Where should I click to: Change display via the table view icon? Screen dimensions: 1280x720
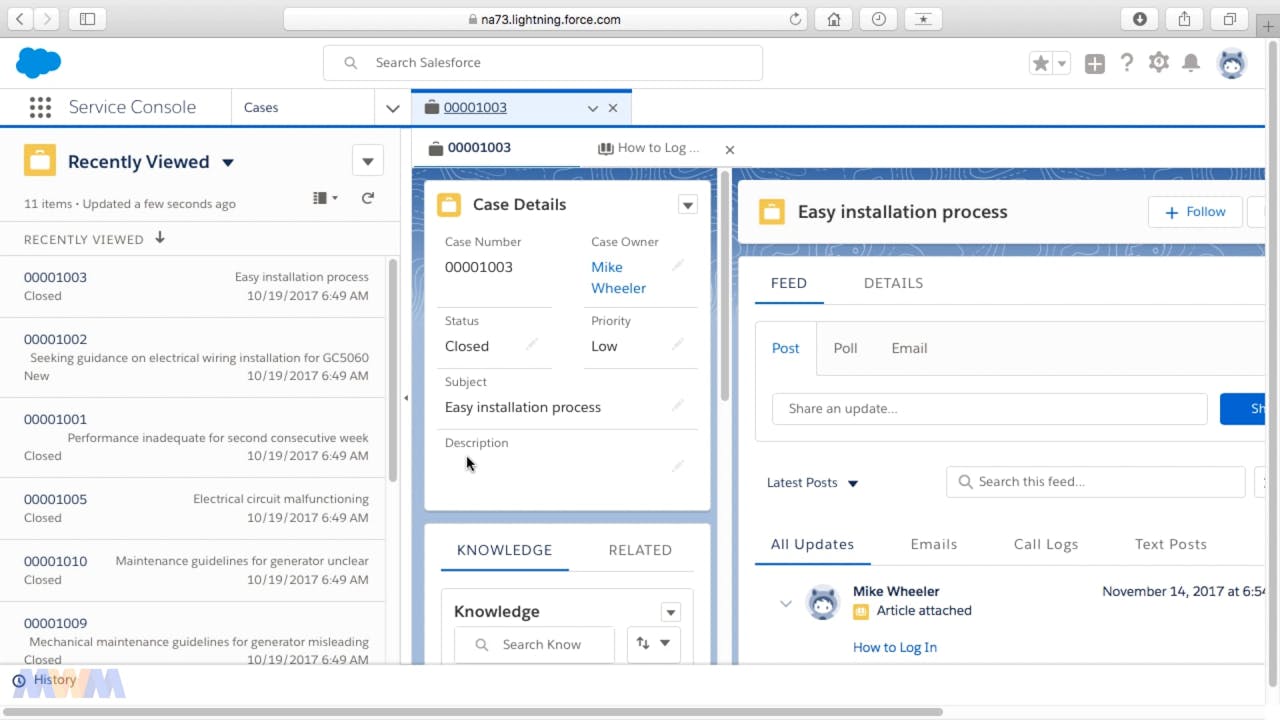325,198
